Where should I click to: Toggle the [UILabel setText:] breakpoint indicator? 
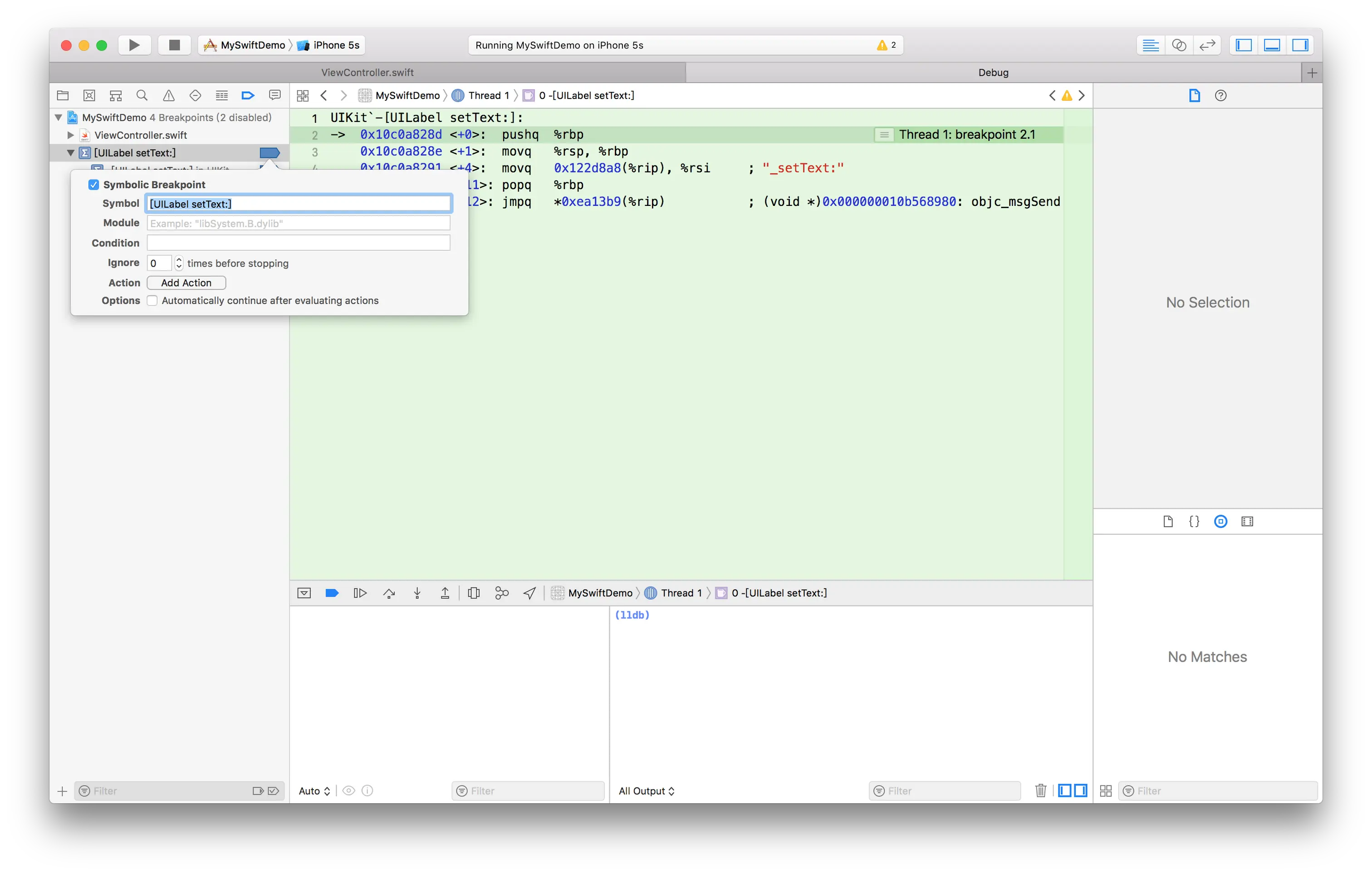coord(269,153)
